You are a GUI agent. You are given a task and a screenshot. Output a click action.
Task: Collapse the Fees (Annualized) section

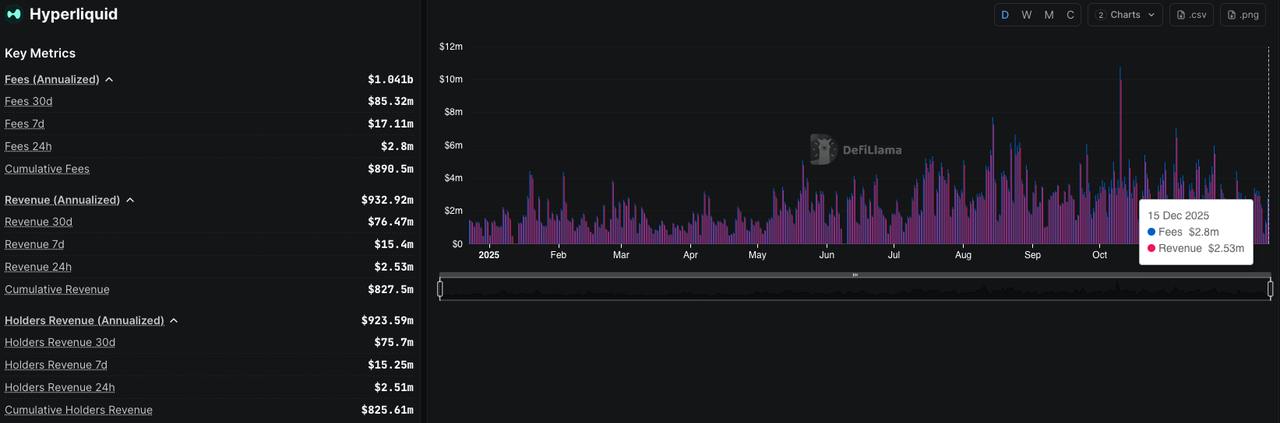[x=109, y=79]
